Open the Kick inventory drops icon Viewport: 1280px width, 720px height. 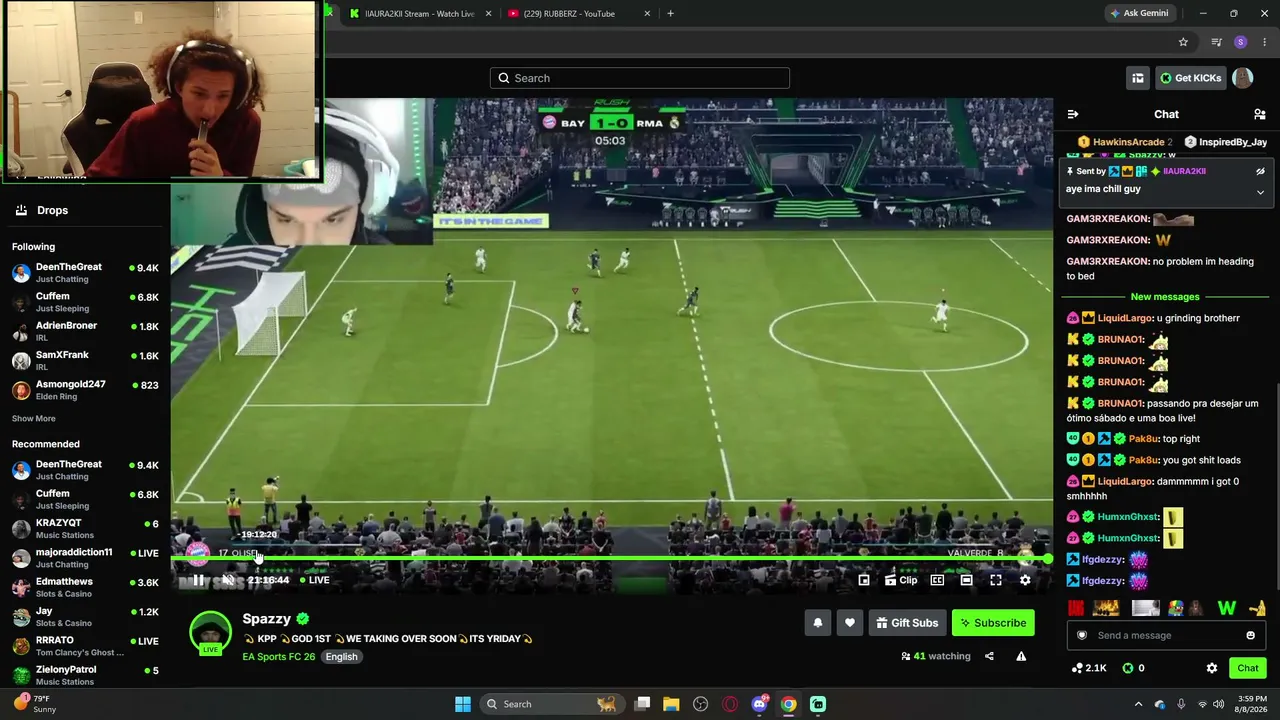[x=1138, y=78]
